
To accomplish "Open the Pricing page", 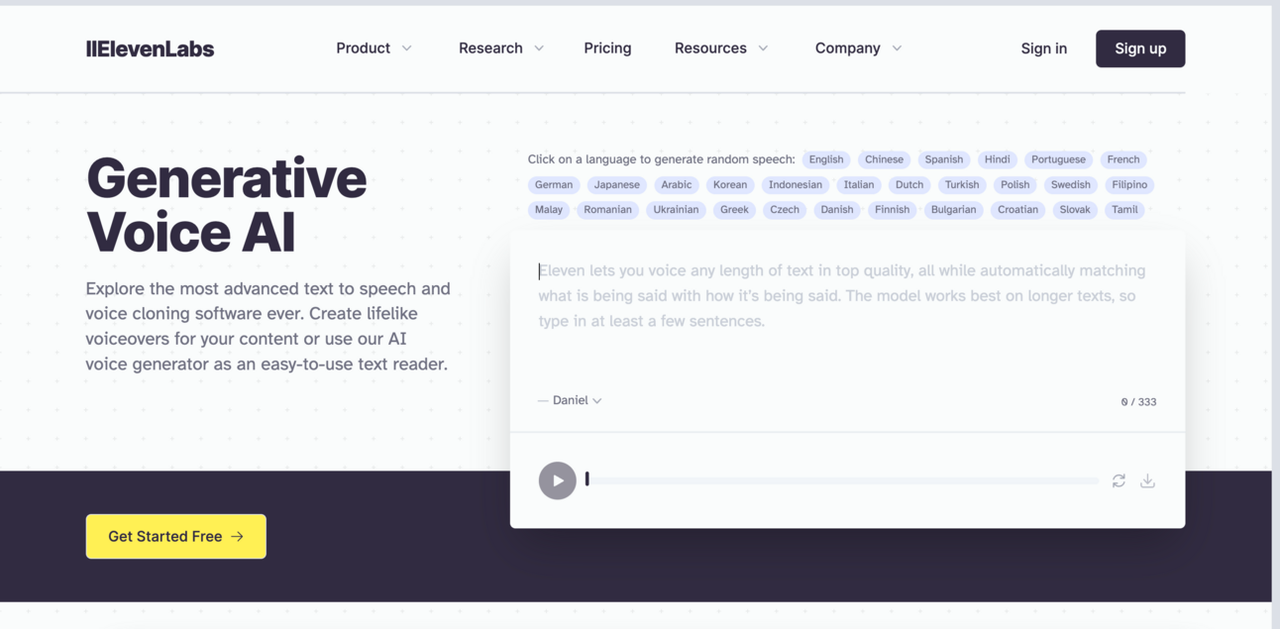I will [608, 48].
